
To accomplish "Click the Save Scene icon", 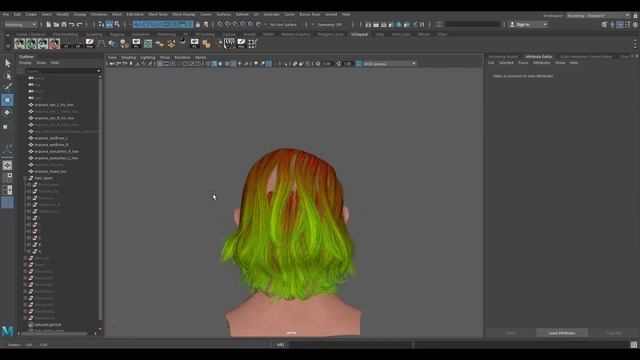I will tap(64, 25).
